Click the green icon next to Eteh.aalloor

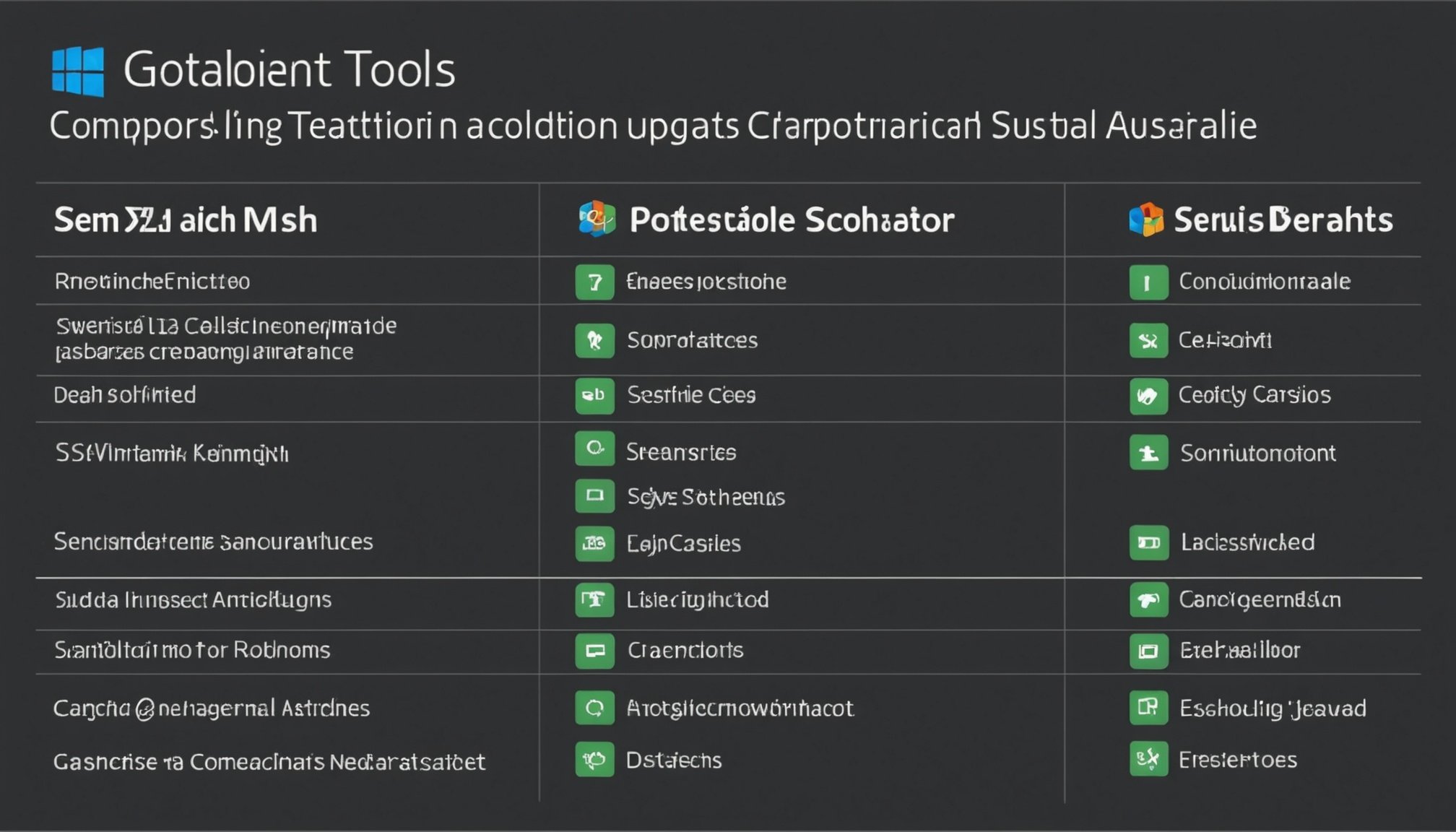[1148, 651]
